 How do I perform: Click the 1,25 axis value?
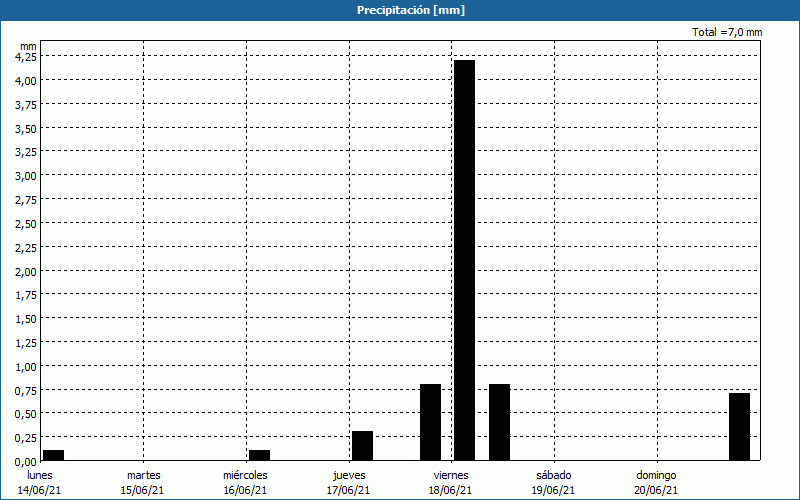(26, 343)
